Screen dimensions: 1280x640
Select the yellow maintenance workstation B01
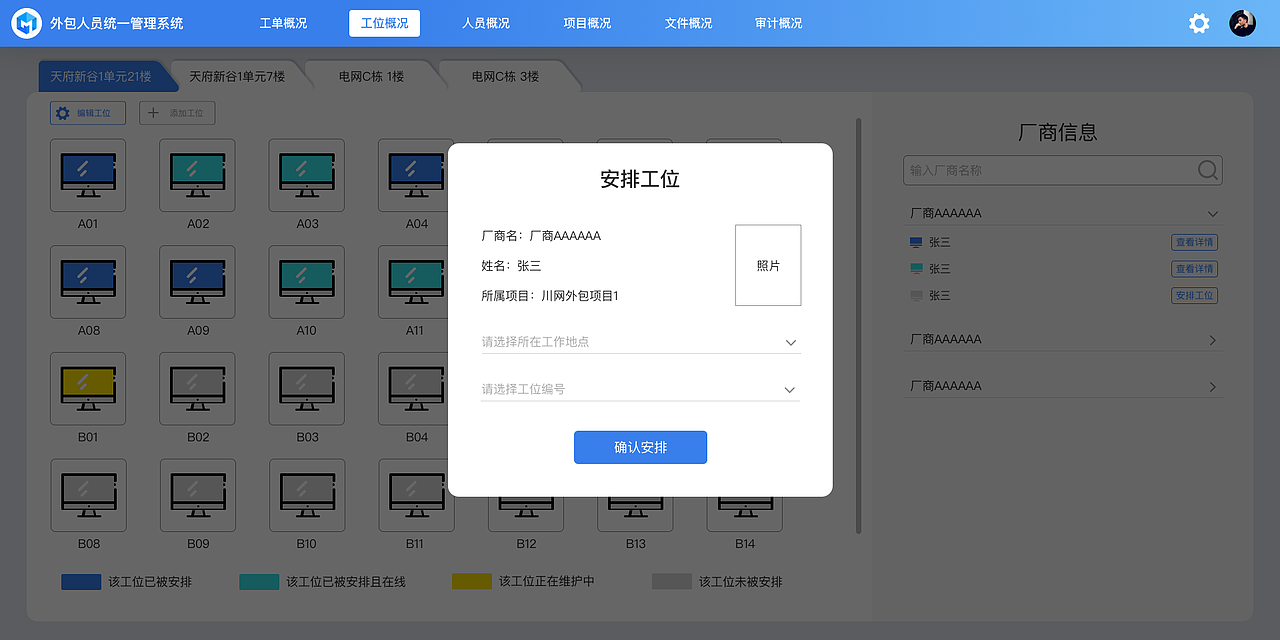[87, 388]
